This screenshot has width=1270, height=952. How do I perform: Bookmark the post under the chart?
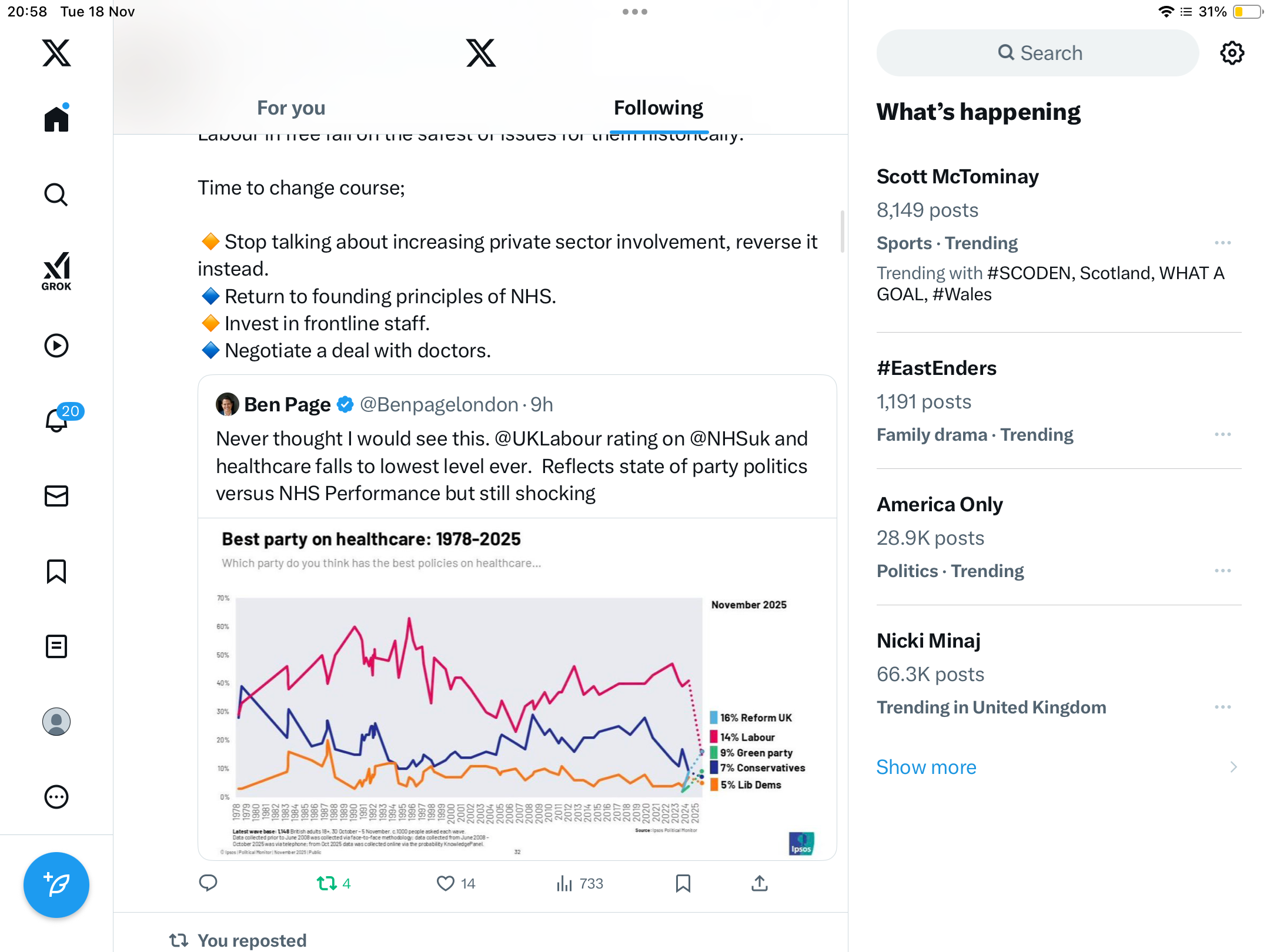pyautogui.click(x=683, y=883)
